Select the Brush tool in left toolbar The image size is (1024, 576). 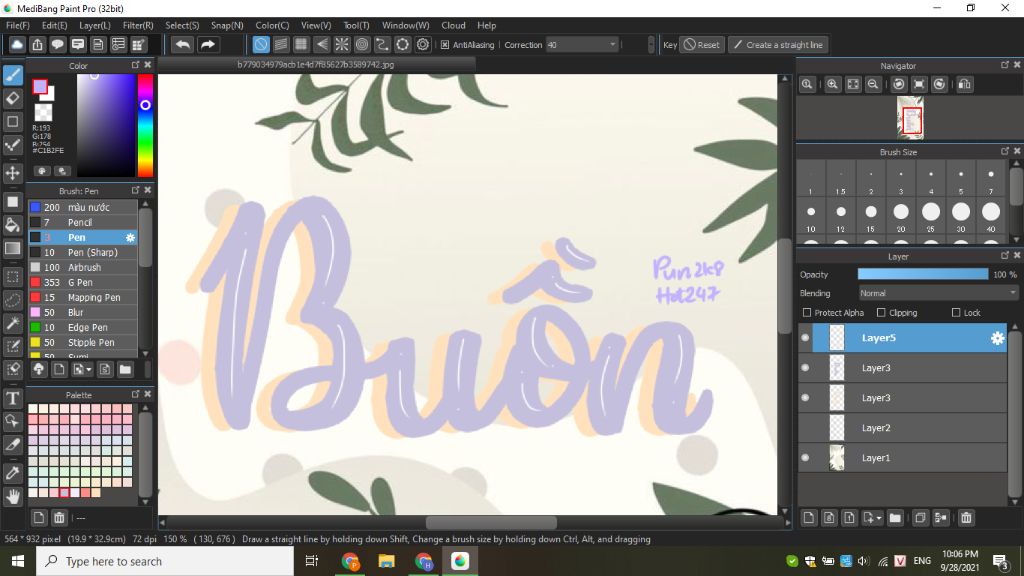point(12,75)
